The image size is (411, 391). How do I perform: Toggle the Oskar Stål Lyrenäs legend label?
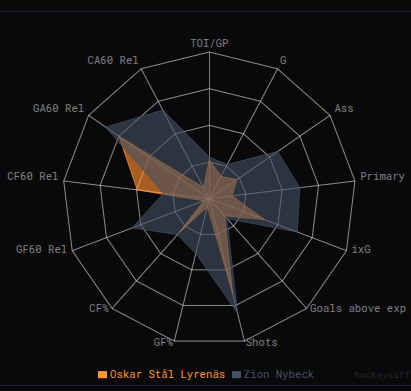tap(167, 374)
